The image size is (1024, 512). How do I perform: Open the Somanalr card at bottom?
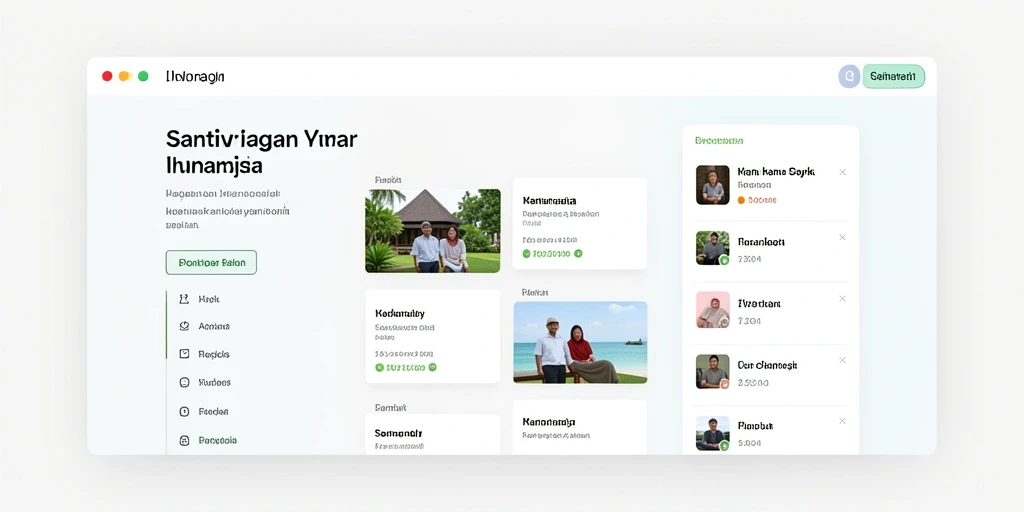point(432,434)
